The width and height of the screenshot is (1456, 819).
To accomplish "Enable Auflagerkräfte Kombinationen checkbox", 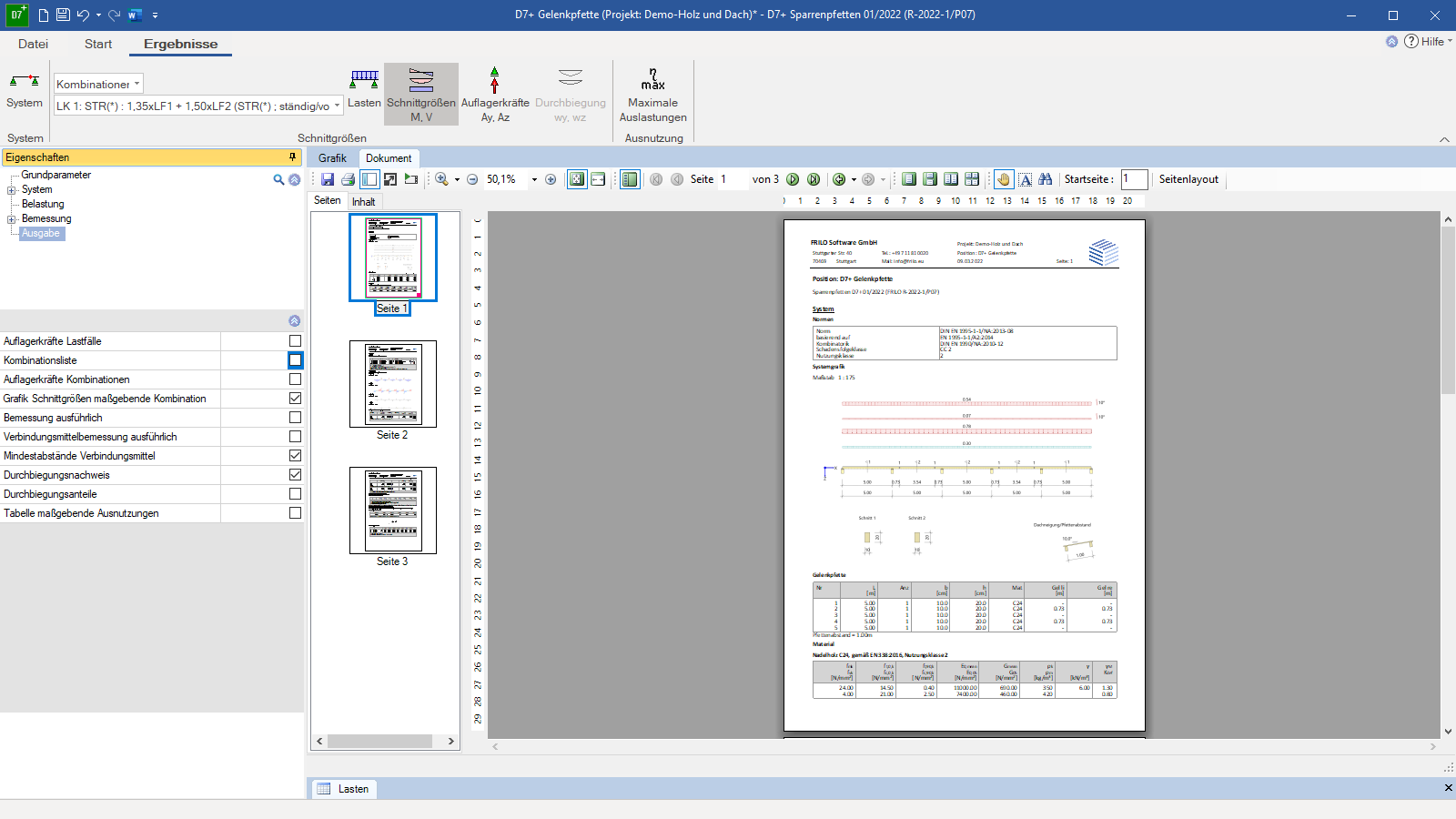I will click(295, 379).
